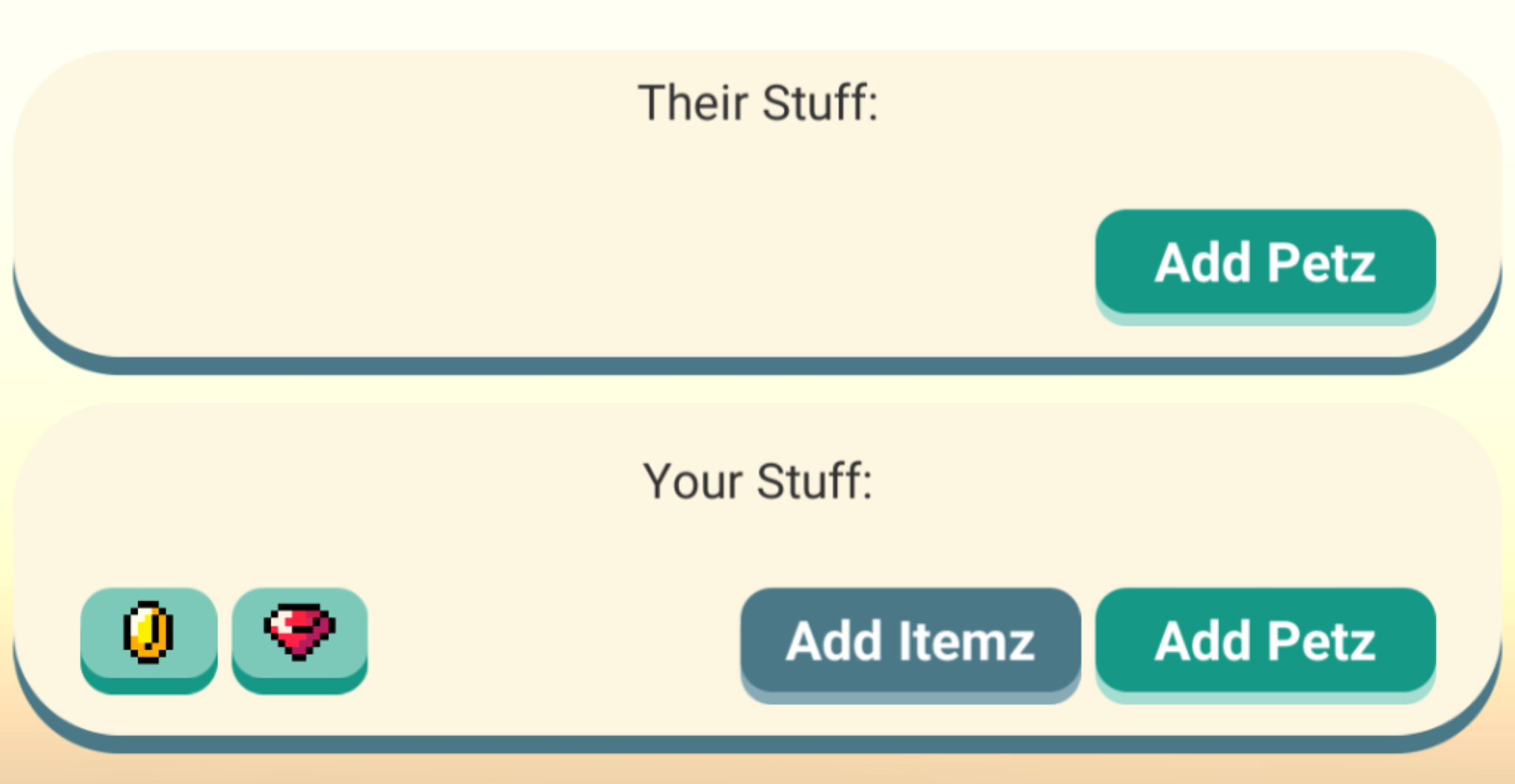Hit the top teal Add Petz button
The height and width of the screenshot is (784, 1515).
coord(1265,262)
